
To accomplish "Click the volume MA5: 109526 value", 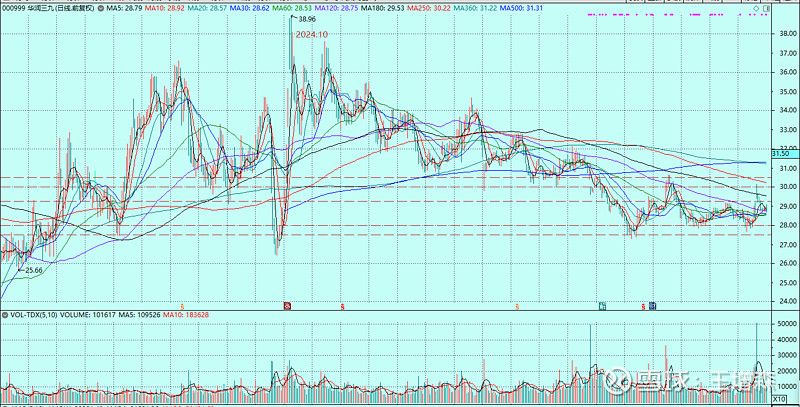I will coord(137,315).
